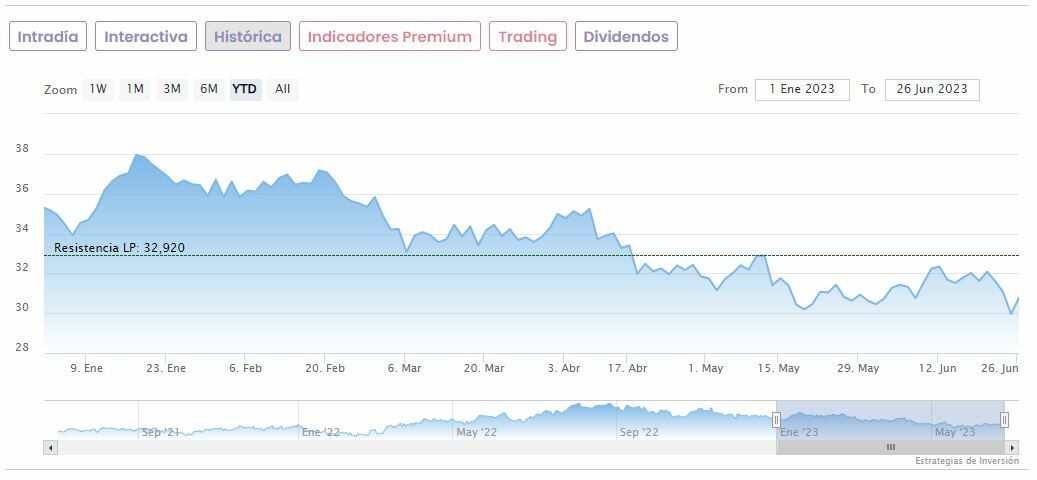1037x480 pixels.
Task: Grab the right navigator range handle
Action: 1005,420
